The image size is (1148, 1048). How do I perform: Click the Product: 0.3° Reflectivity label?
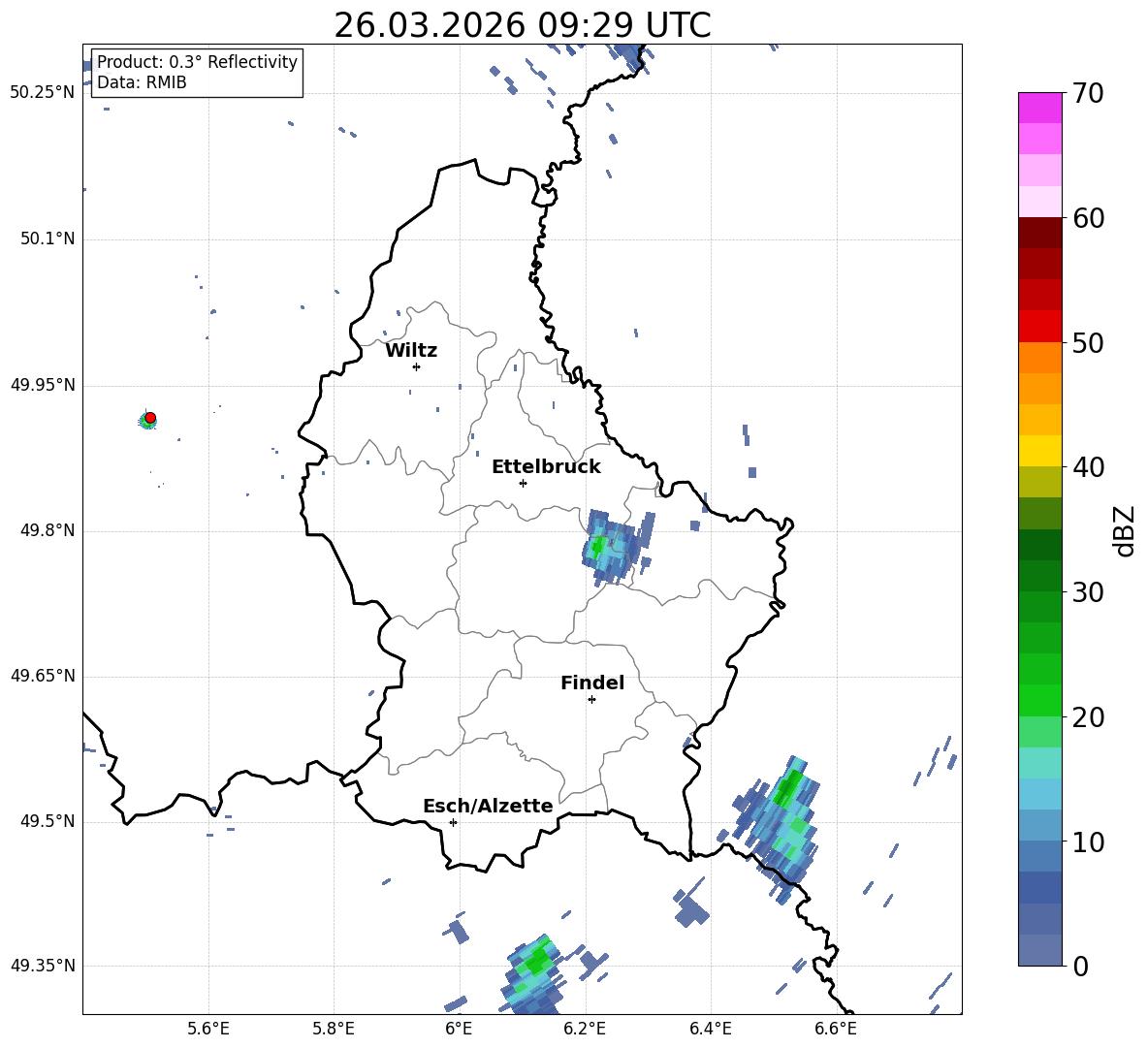(197, 61)
